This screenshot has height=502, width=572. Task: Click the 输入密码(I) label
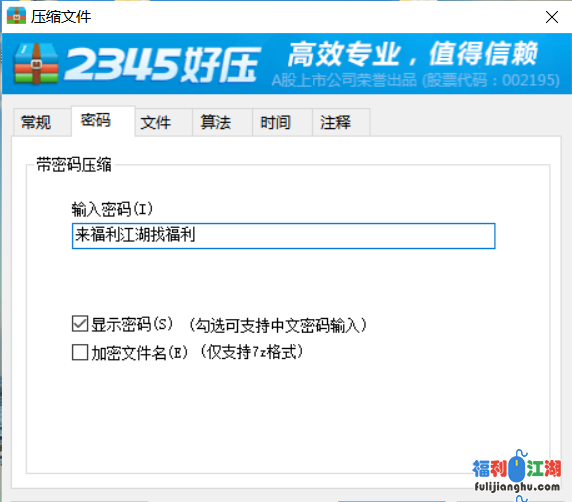tap(112, 209)
